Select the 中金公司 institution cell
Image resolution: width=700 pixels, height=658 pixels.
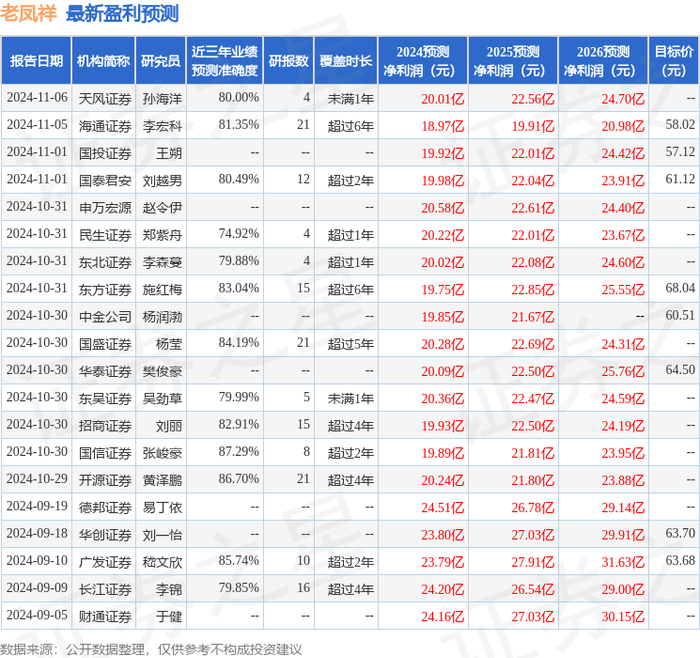[105, 317]
